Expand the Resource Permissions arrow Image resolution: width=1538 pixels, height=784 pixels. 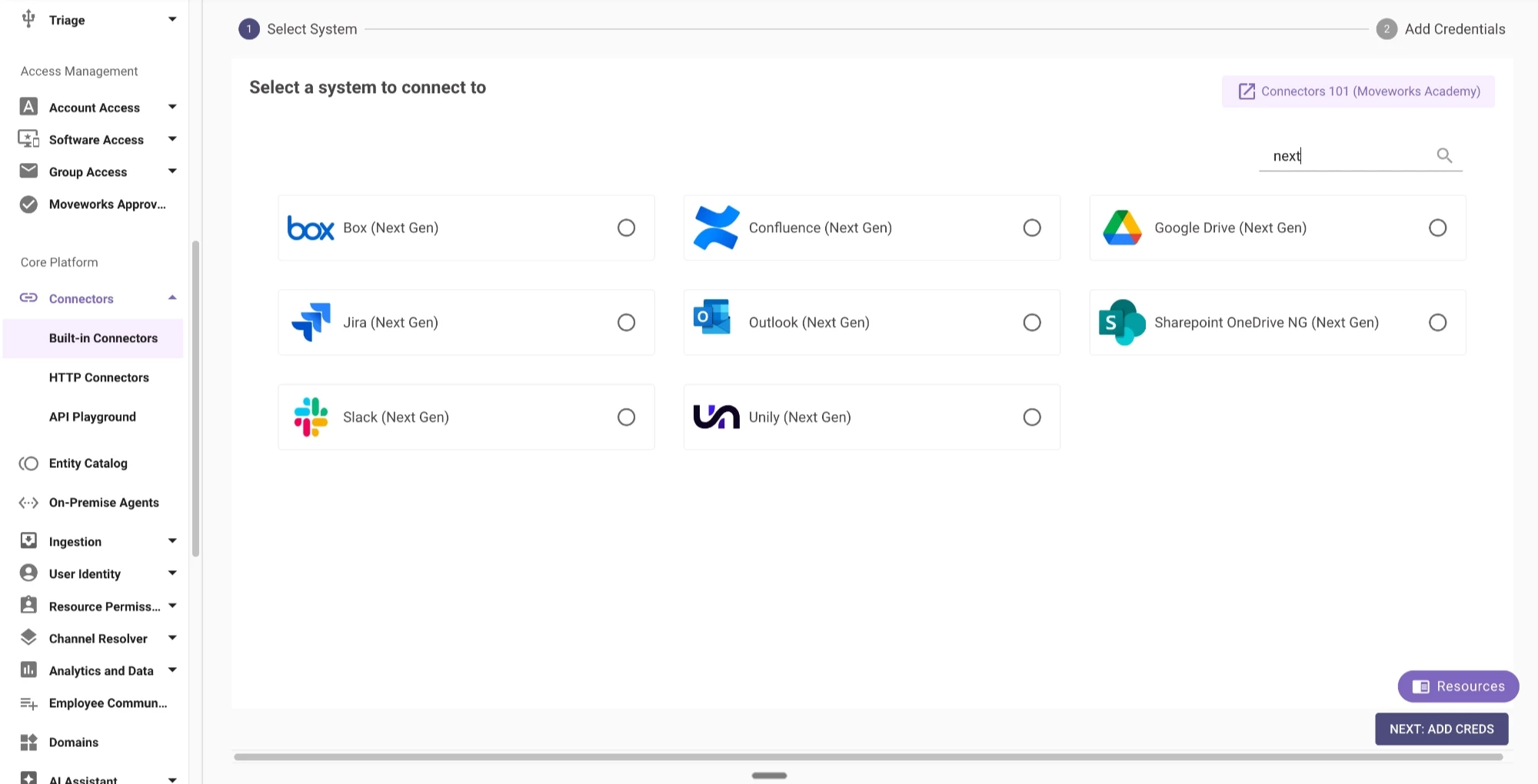click(x=172, y=605)
